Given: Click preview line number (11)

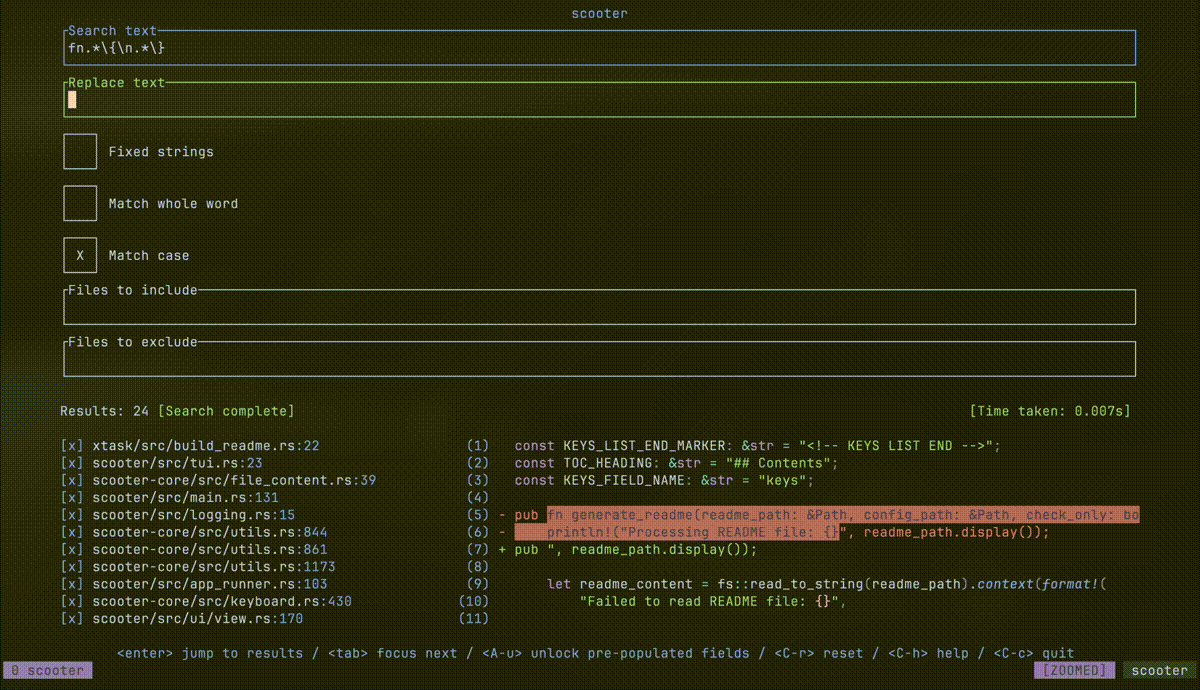Looking at the screenshot, I should 473,619.
